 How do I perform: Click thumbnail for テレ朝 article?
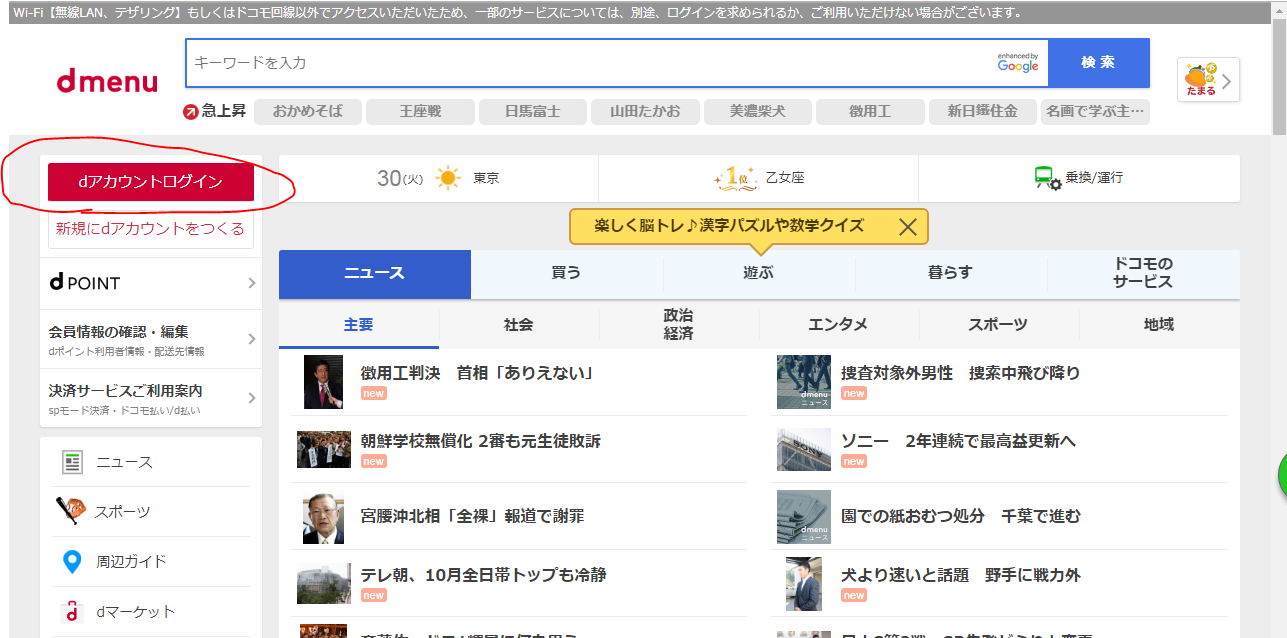point(324,584)
